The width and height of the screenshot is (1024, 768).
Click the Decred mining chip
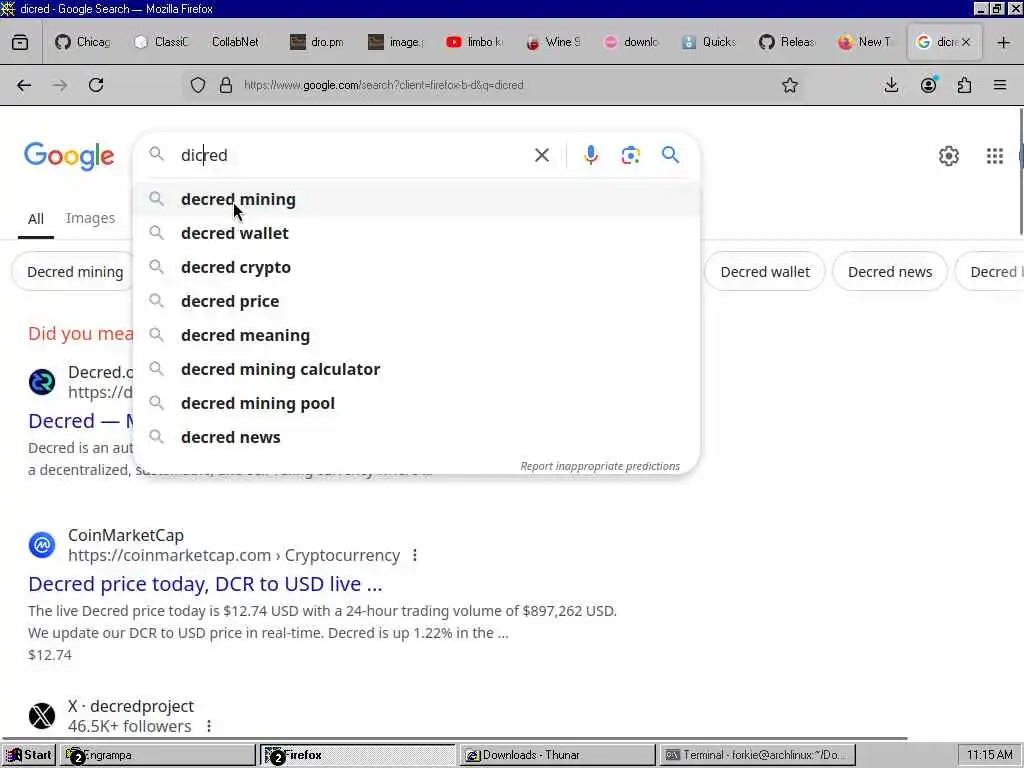pyautogui.click(x=74, y=272)
